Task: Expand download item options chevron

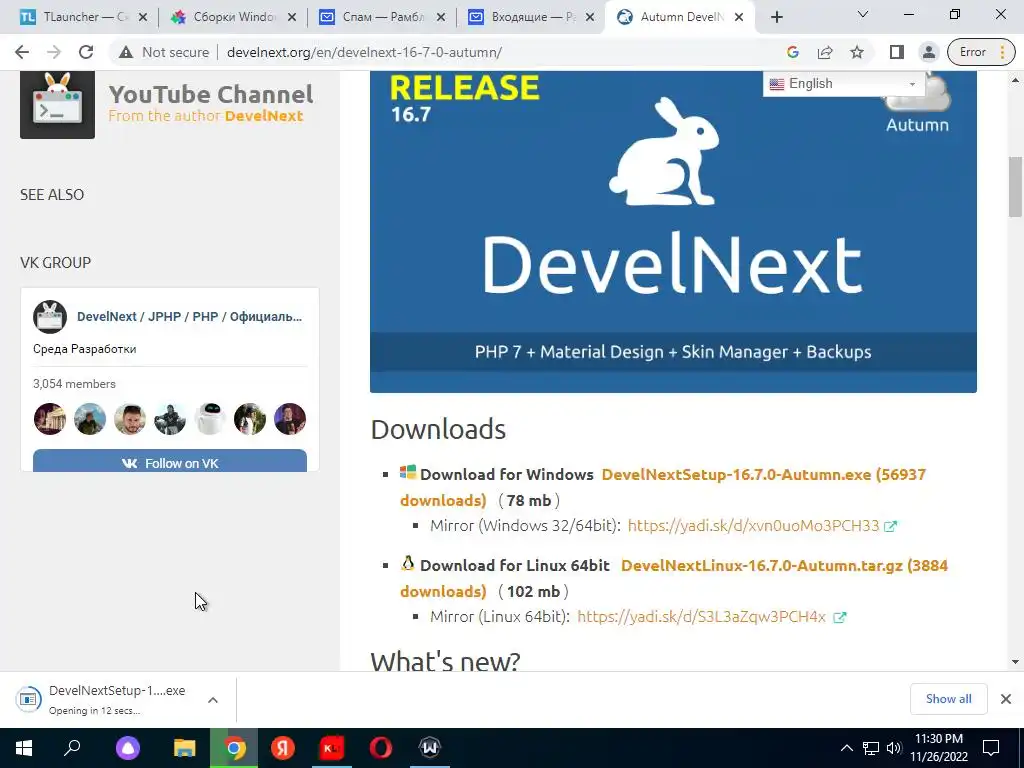Action: tap(213, 699)
